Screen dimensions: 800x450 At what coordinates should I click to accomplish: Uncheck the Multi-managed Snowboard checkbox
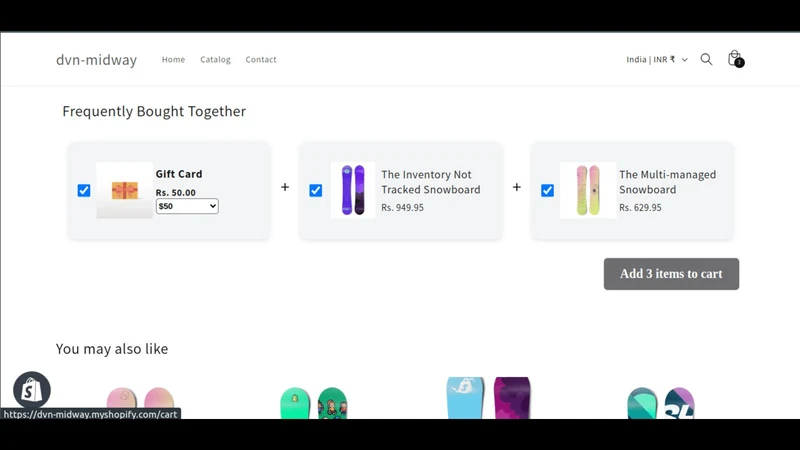(x=547, y=190)
